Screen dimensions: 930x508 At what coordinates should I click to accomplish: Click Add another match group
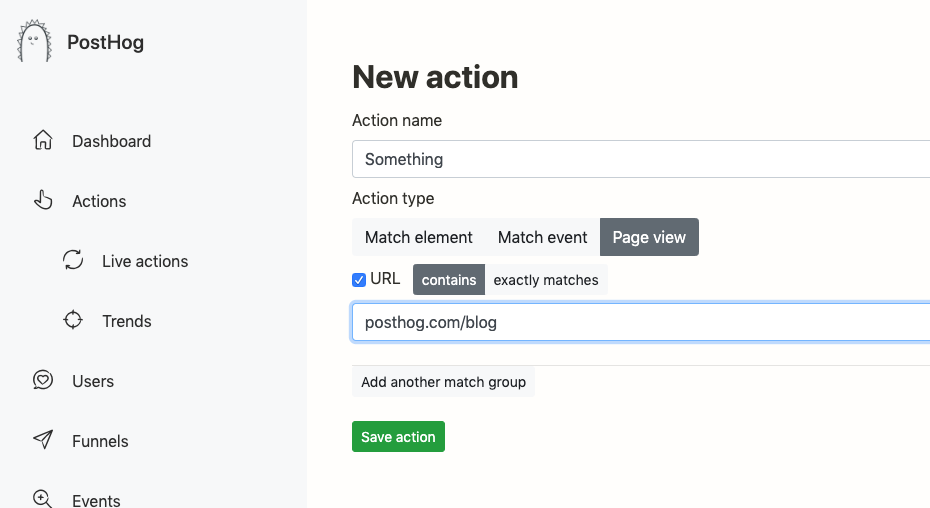[x=443, y=382]
